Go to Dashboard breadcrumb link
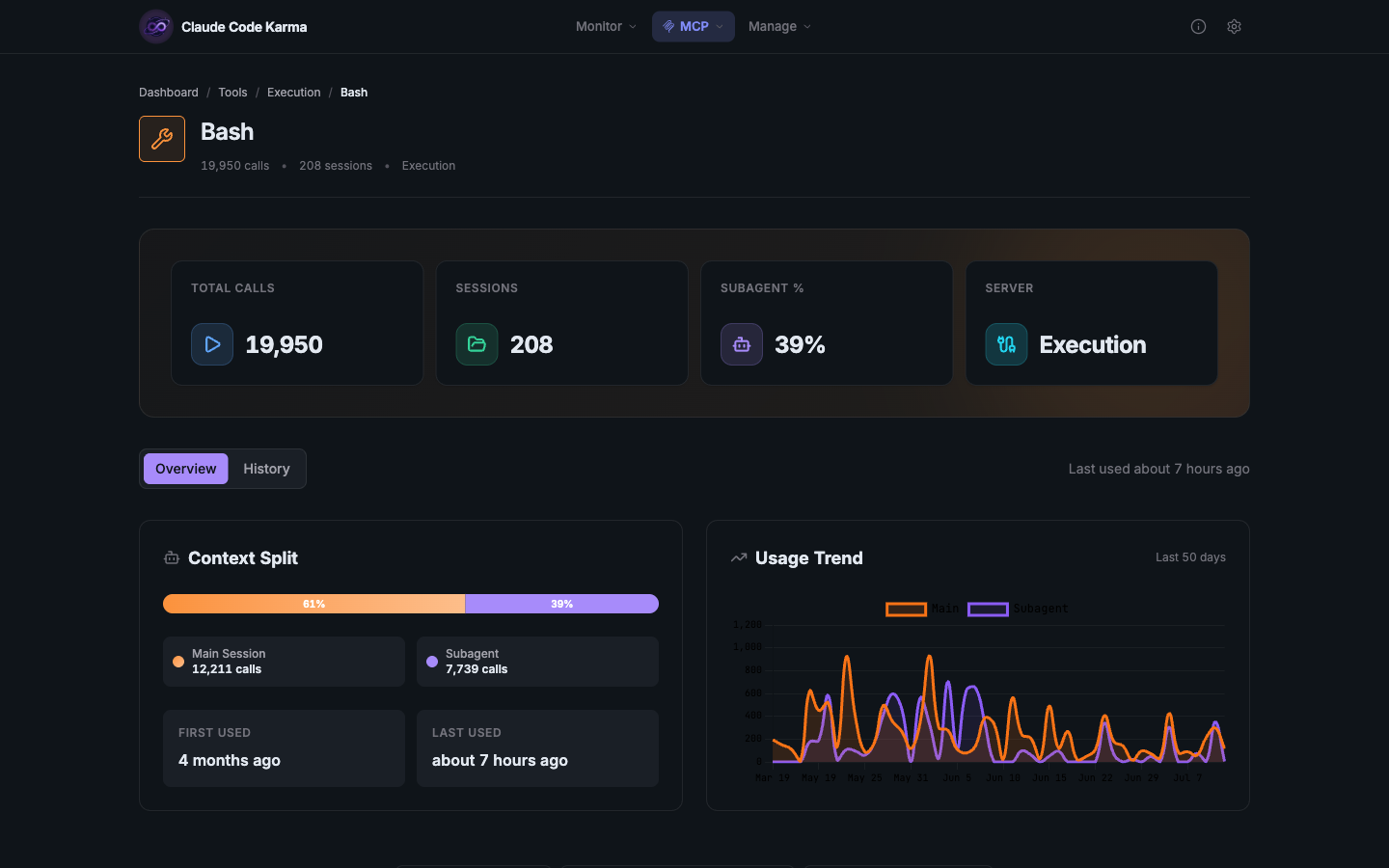 point(169,93)
